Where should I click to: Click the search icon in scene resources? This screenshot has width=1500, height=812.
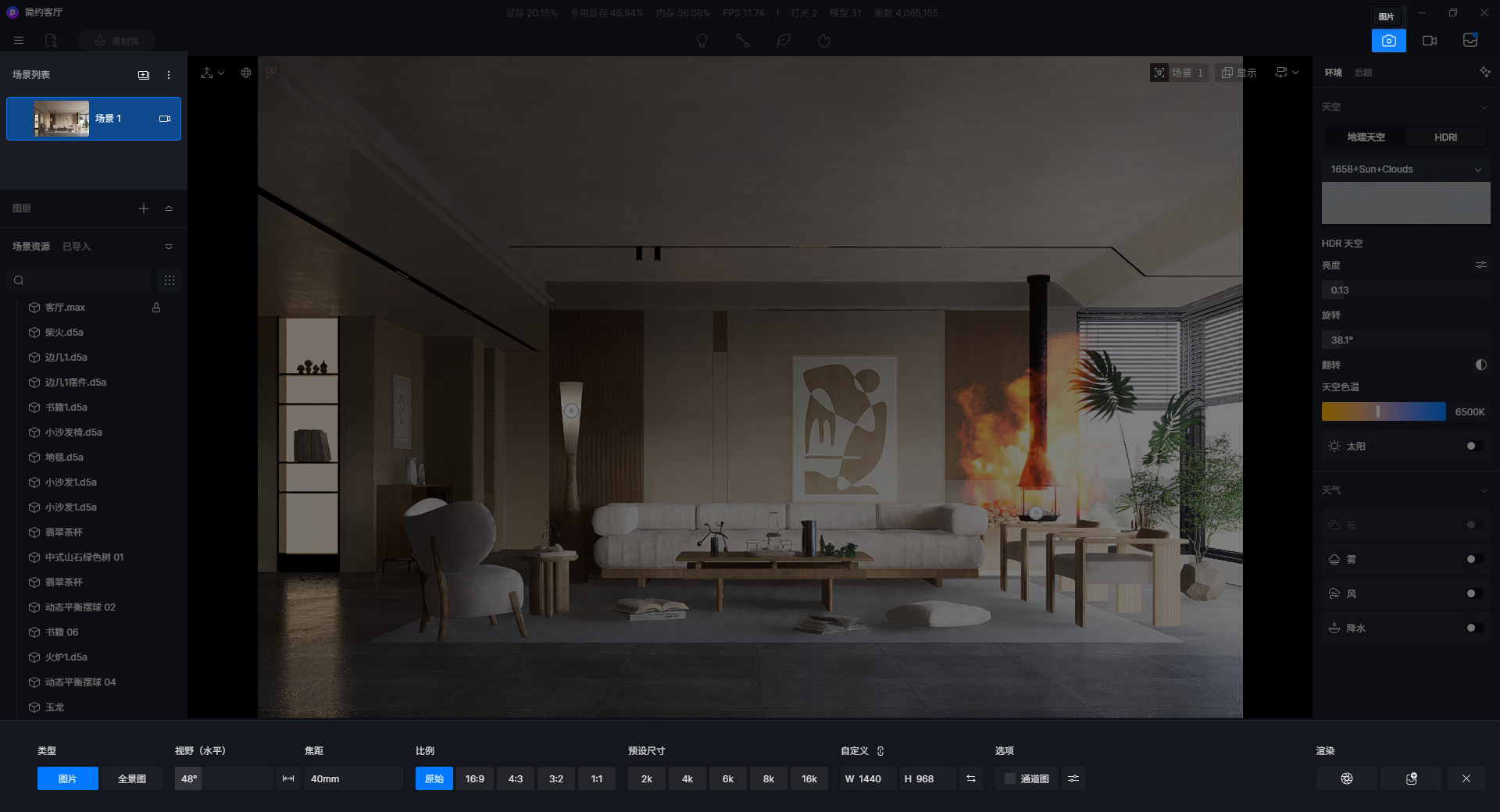pyautogui.click(x=19, y=280)
